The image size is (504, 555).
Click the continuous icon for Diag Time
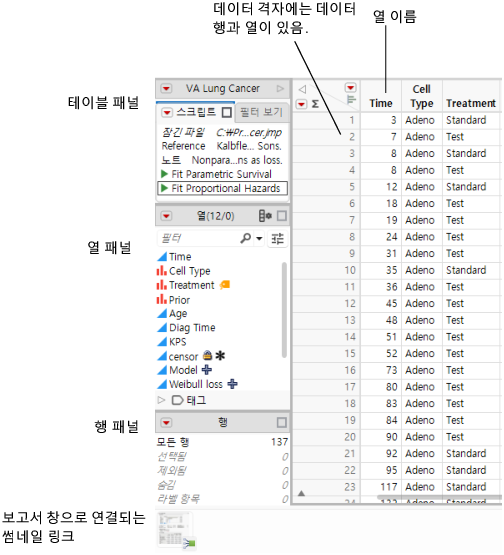pyautogui.click(x=162, y=327)
